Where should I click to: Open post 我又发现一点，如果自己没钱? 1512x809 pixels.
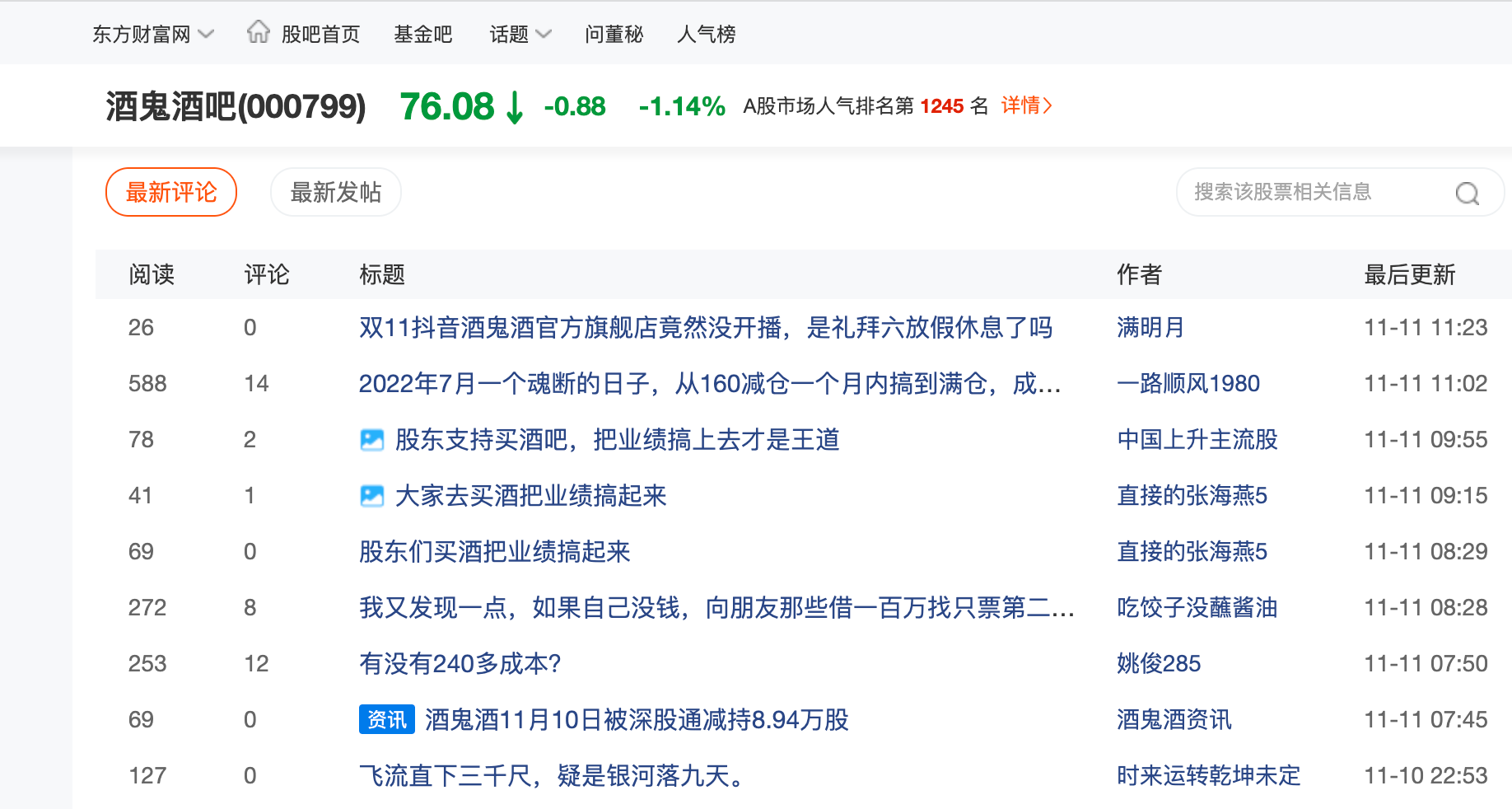tap(716, 608)
